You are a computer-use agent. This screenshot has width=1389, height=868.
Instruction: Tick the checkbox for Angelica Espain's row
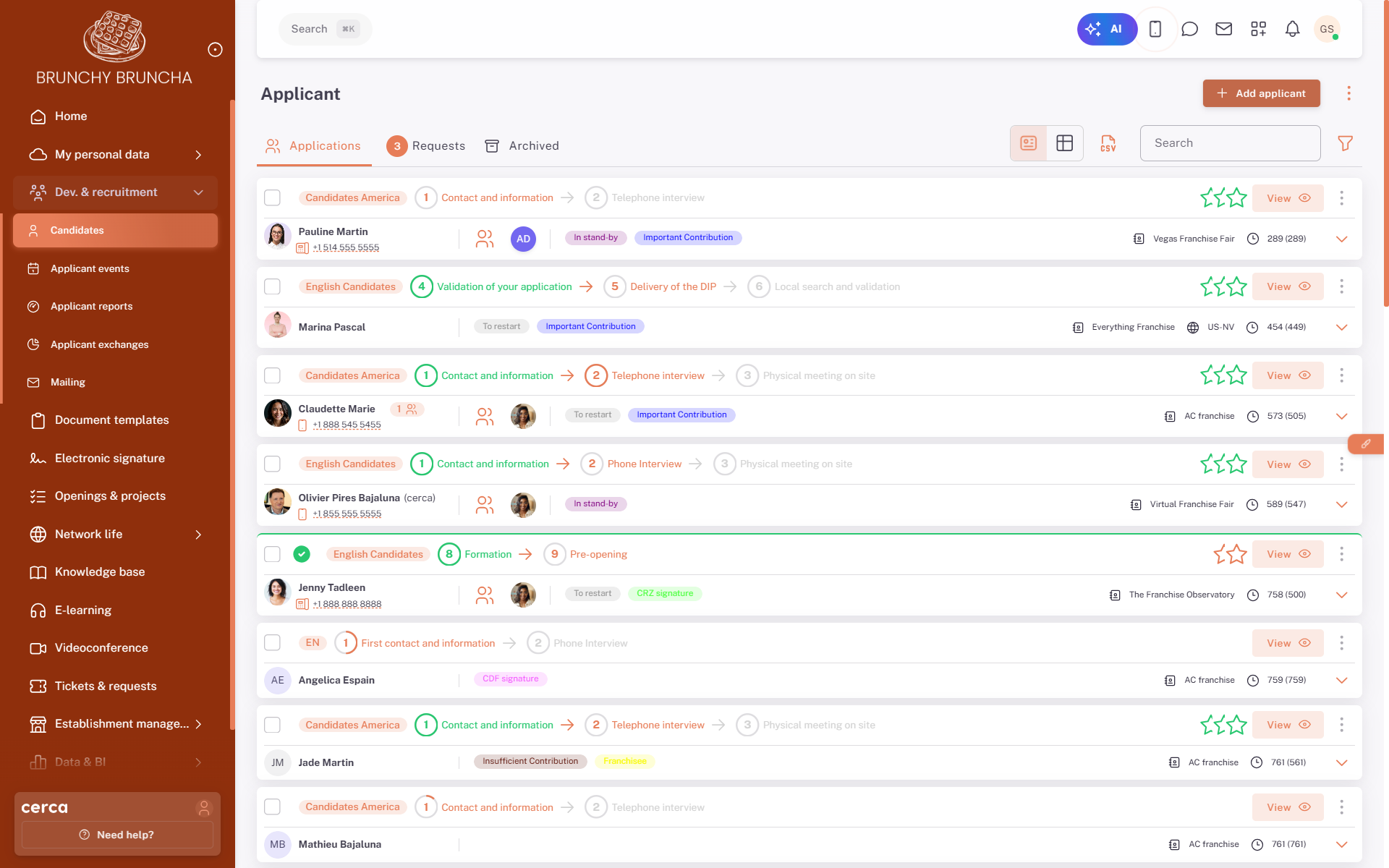point(272,642)
